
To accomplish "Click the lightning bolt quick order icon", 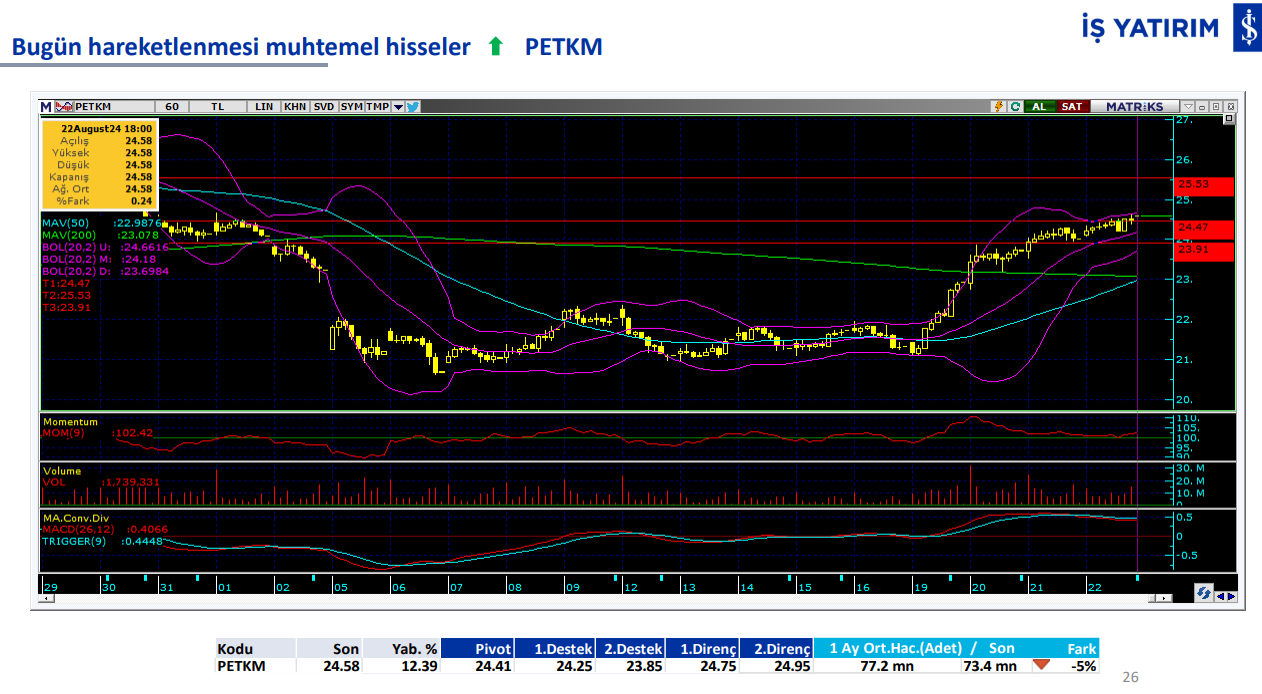I will (998, 106).
